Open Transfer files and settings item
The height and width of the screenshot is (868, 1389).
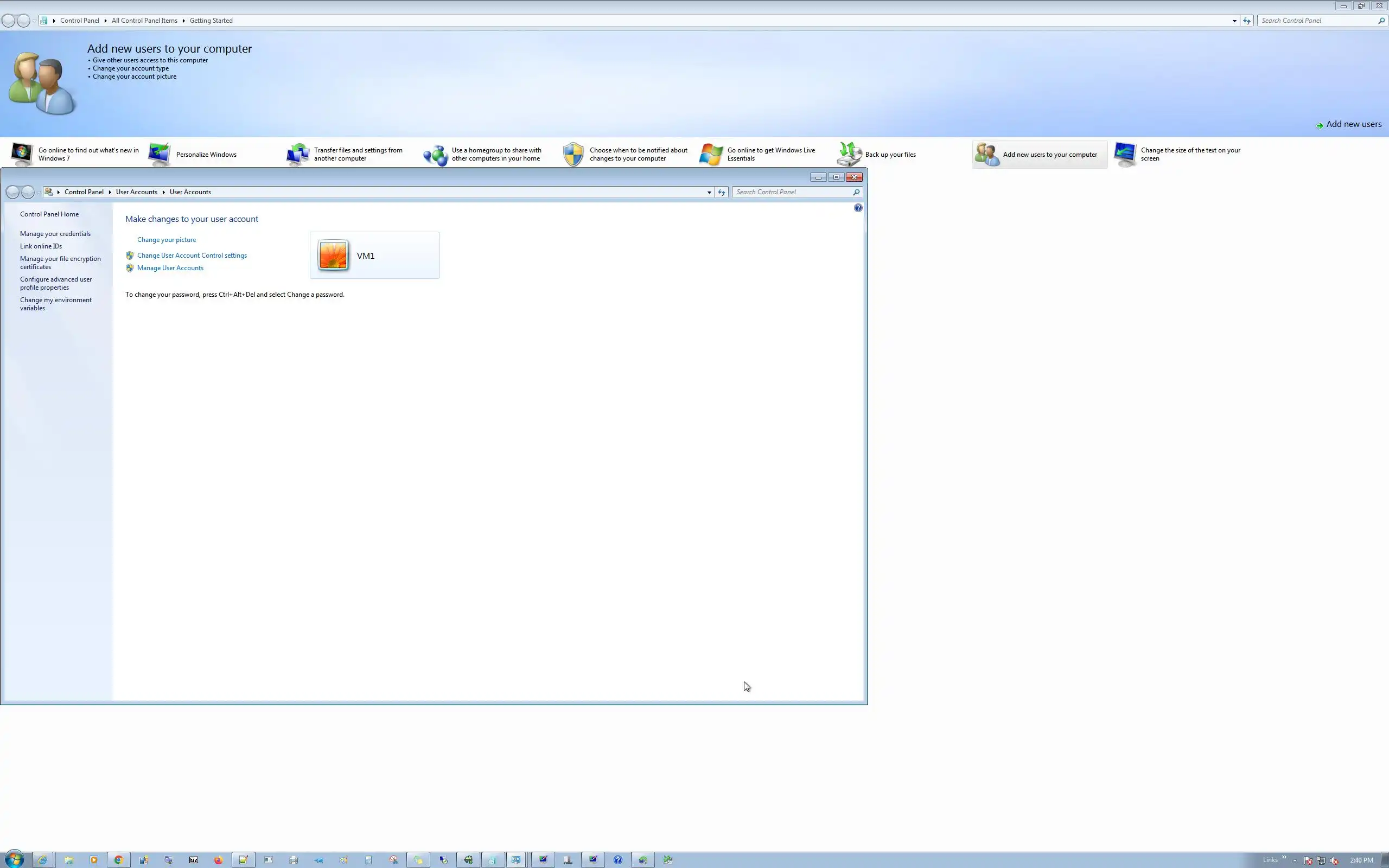[358, 155]
